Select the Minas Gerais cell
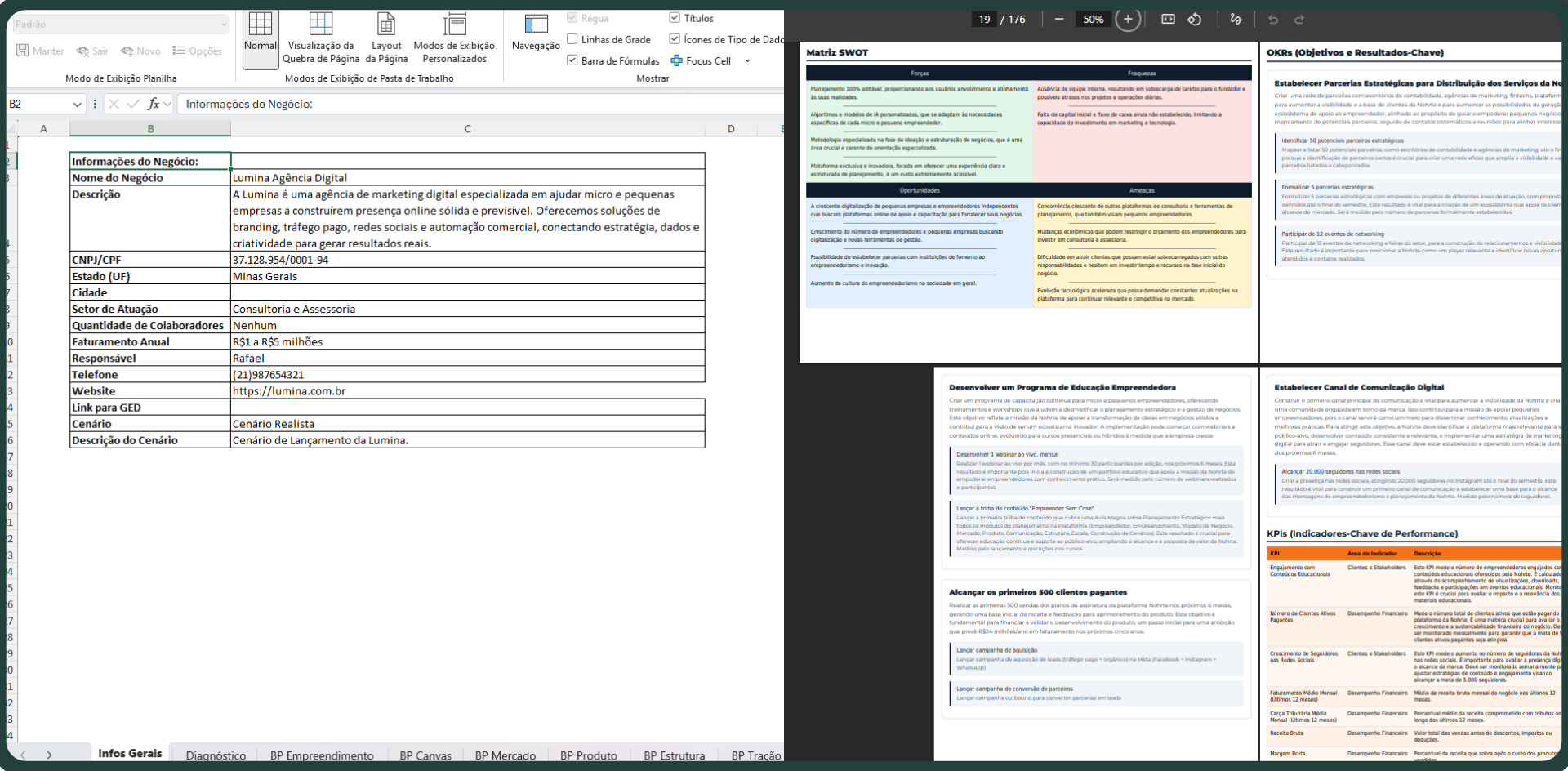Image resolution: width=1568 pixels, height=771 pixels. click(x=468, y=276)
